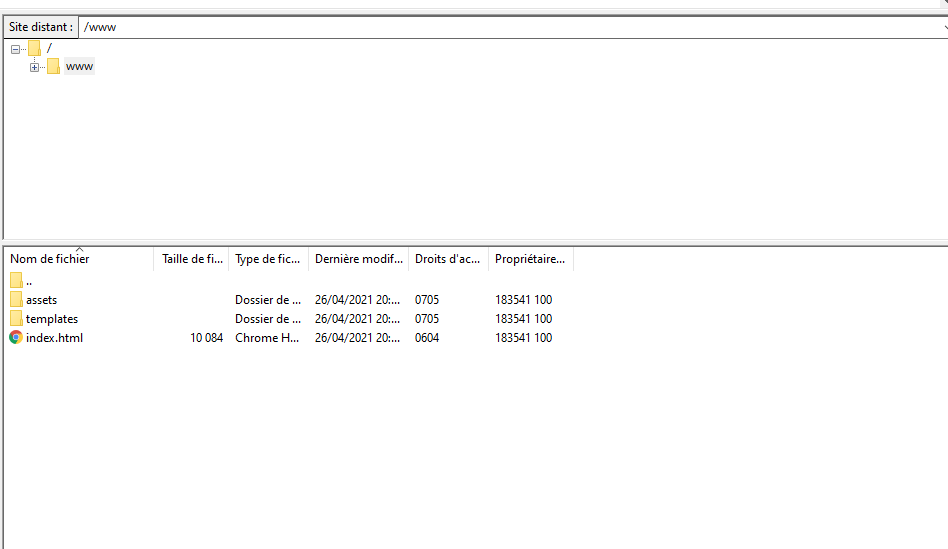Select the assets folder name
The width and height of the screenshot is (948, 549).
click(x=41, y=300)
